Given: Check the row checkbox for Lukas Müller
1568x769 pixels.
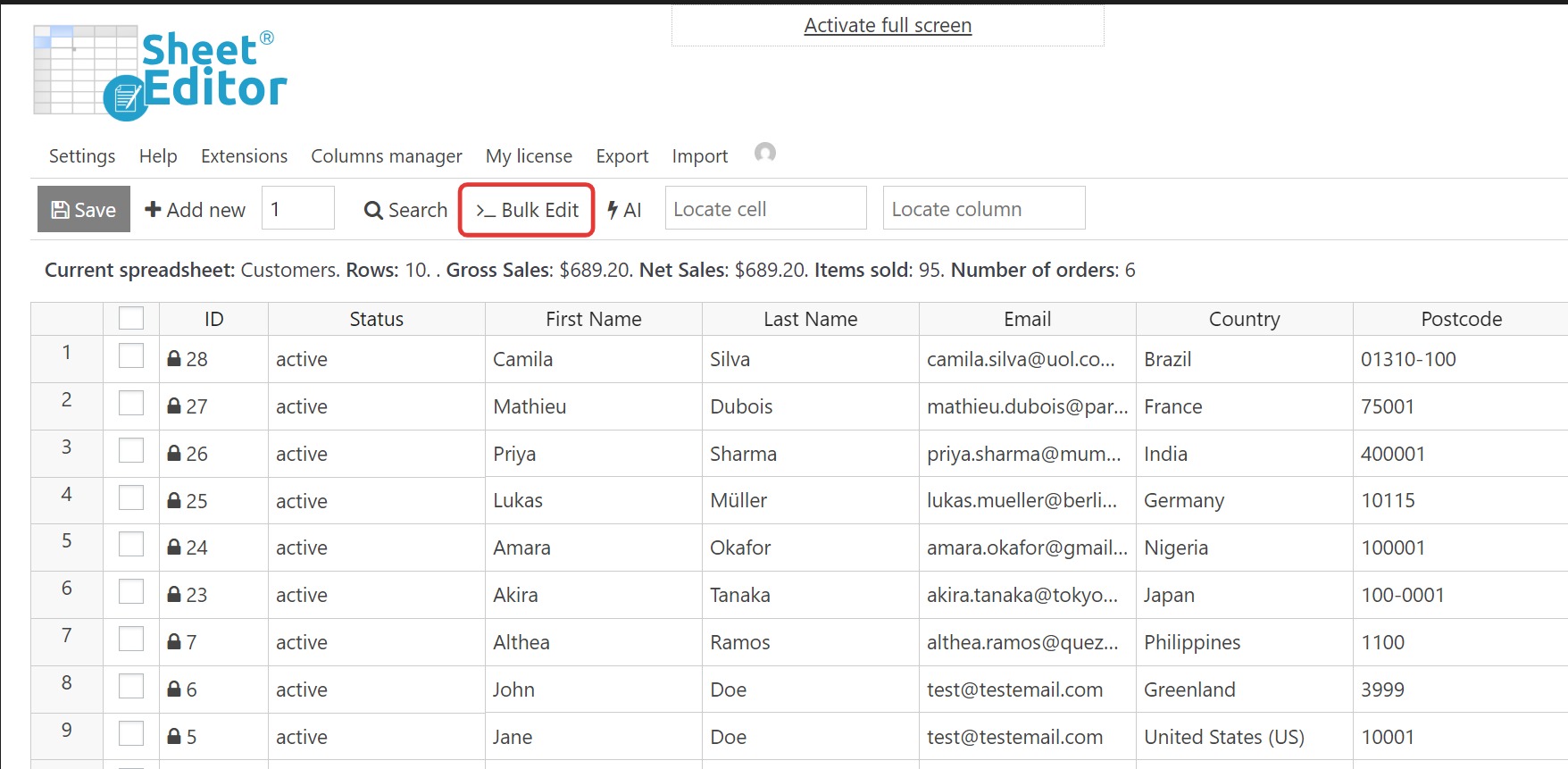Looking at the screenshot, I should point(131,497).
